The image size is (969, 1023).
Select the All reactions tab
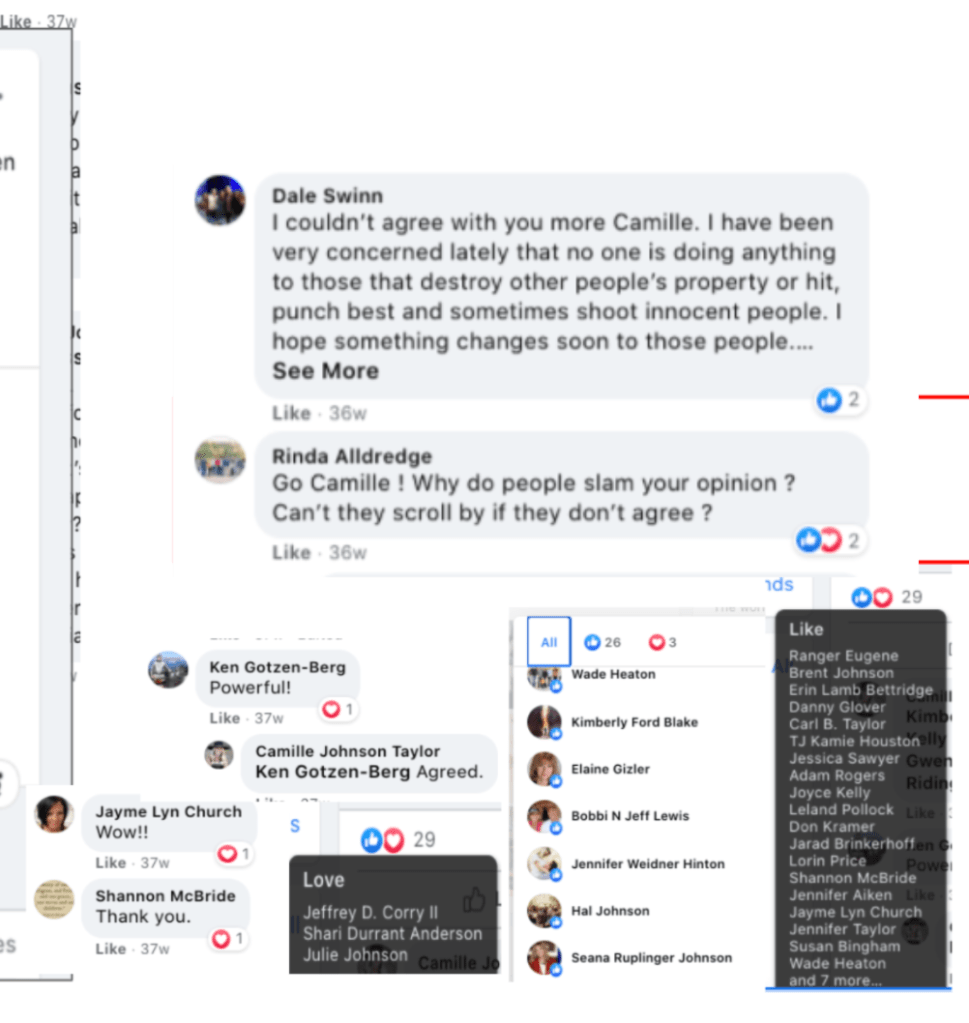tap(549, 642)
